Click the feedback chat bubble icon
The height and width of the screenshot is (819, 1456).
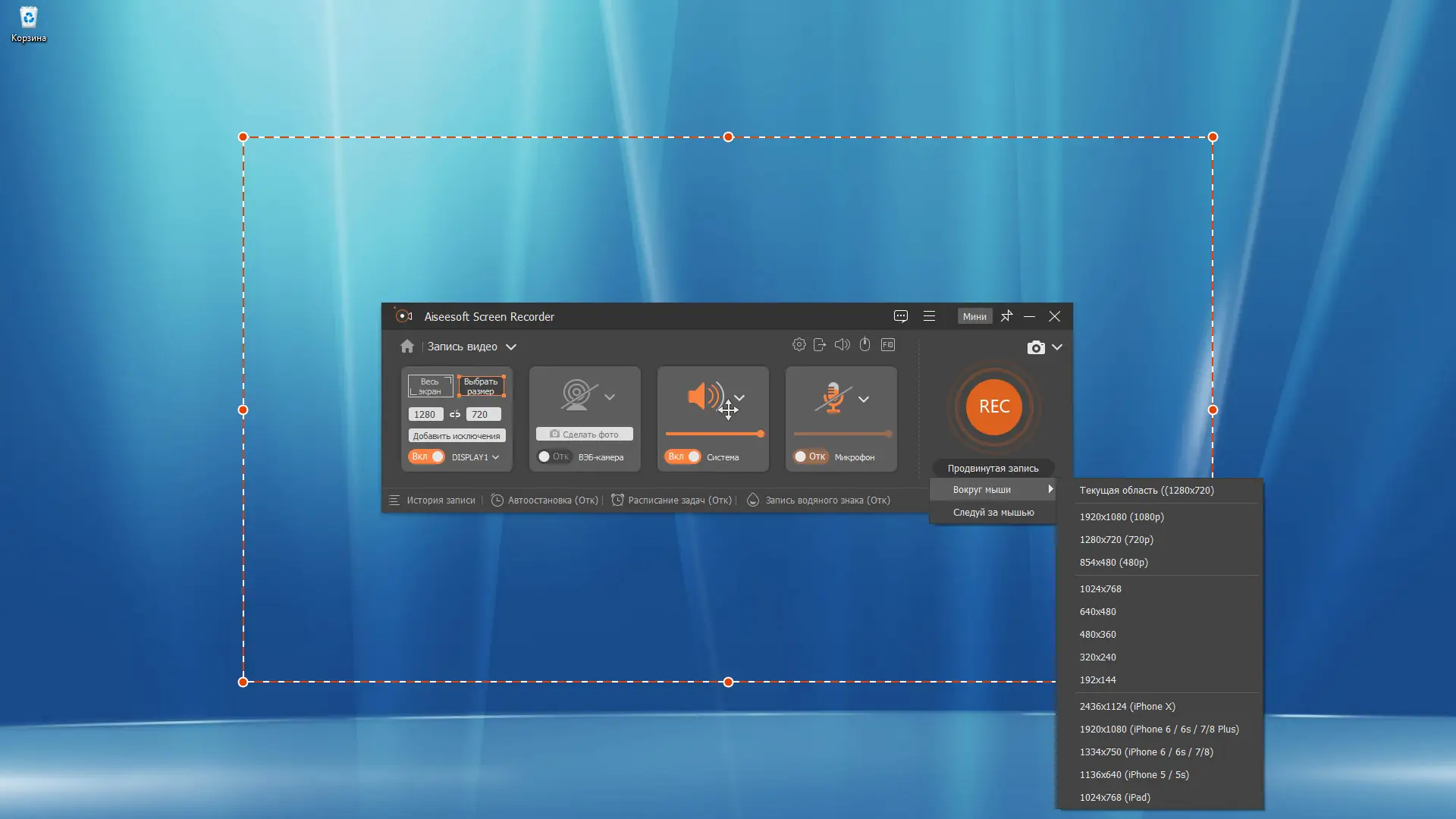pos(900,316)
